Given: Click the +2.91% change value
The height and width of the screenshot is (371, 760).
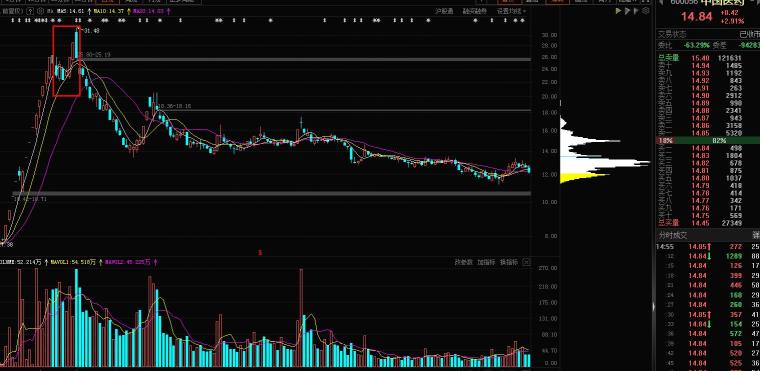Looking at the screenshot, I should pos(732,22).
